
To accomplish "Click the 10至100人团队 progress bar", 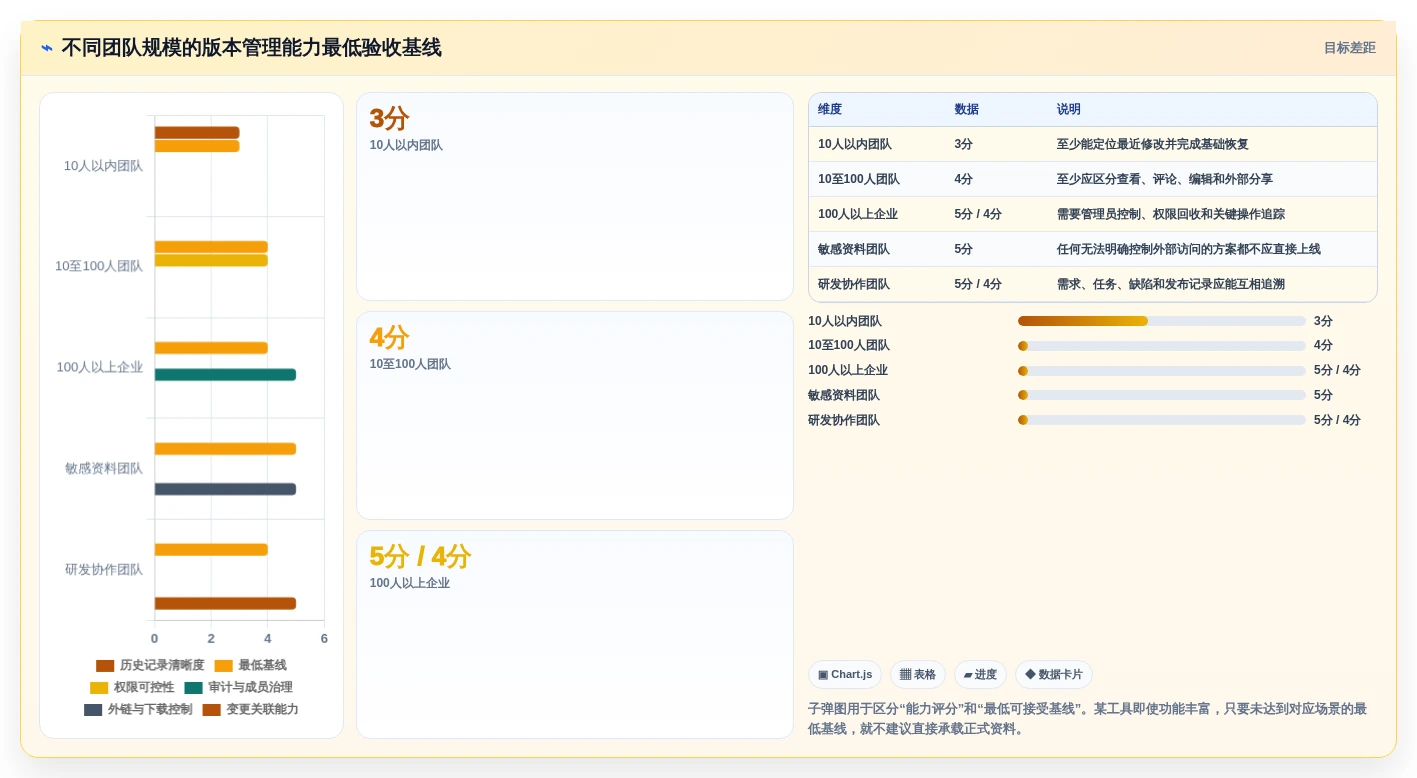I will [x=1162, y=346].
